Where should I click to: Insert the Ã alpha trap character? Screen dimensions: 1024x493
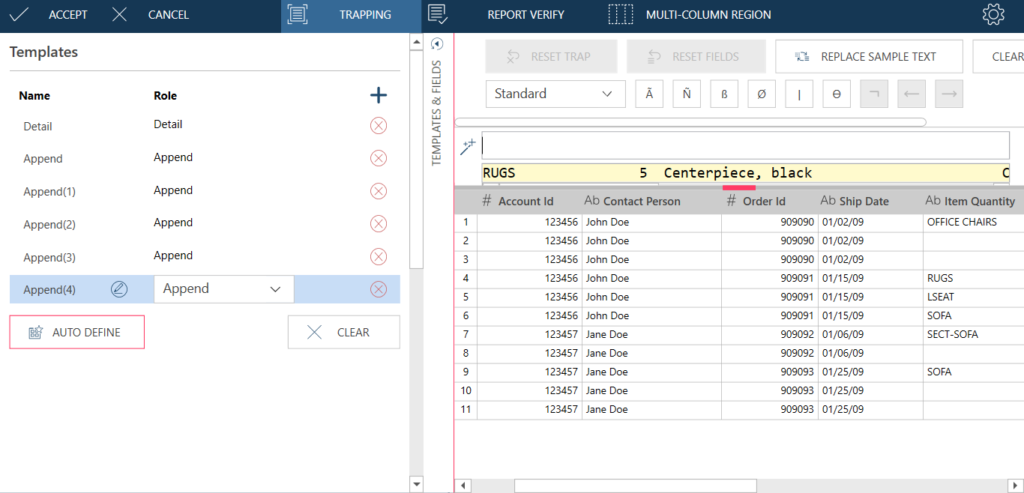[650, 94]
